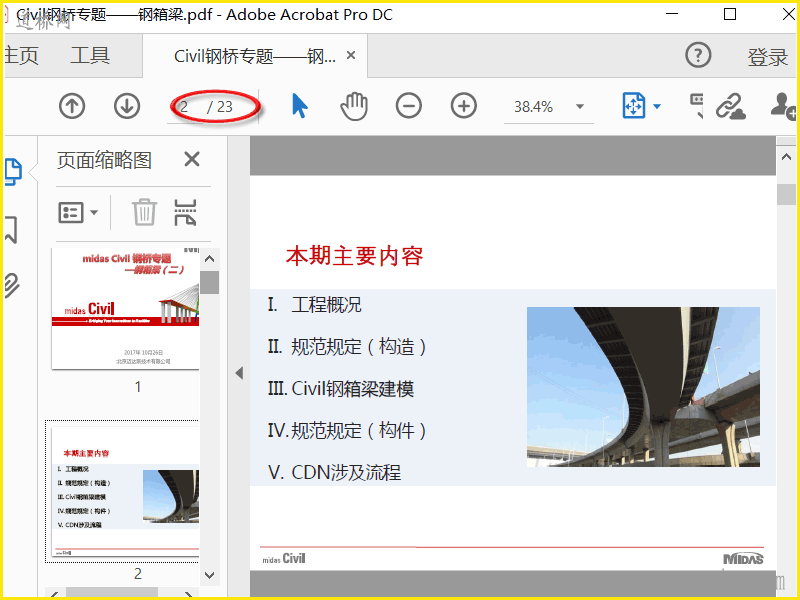Share a link with cloud link icon
This screenshot has width=800, height=600.
(731, 106)
